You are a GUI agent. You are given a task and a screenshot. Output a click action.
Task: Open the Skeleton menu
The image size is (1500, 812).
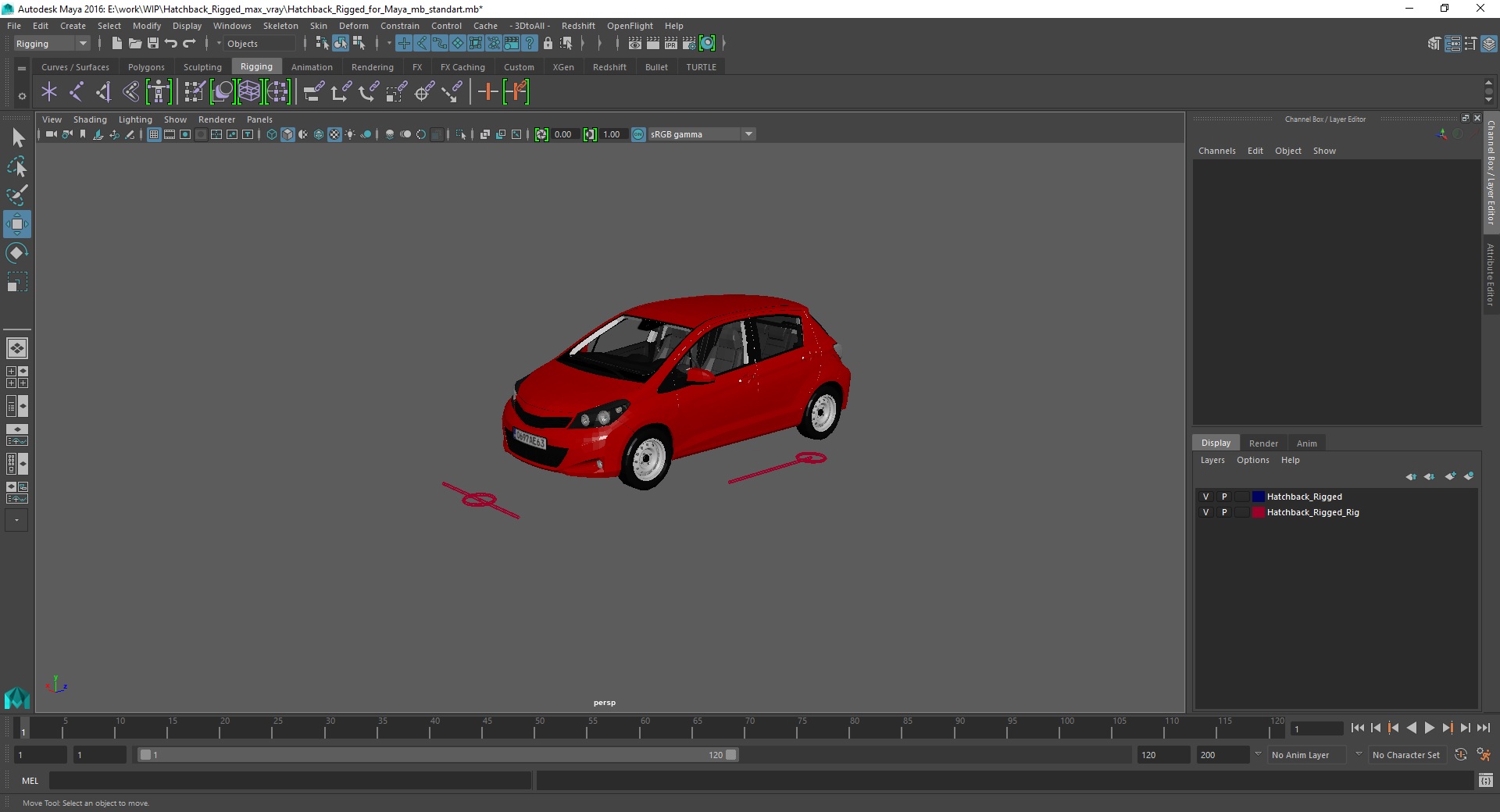pyautogui.click(x=280, y=26)
